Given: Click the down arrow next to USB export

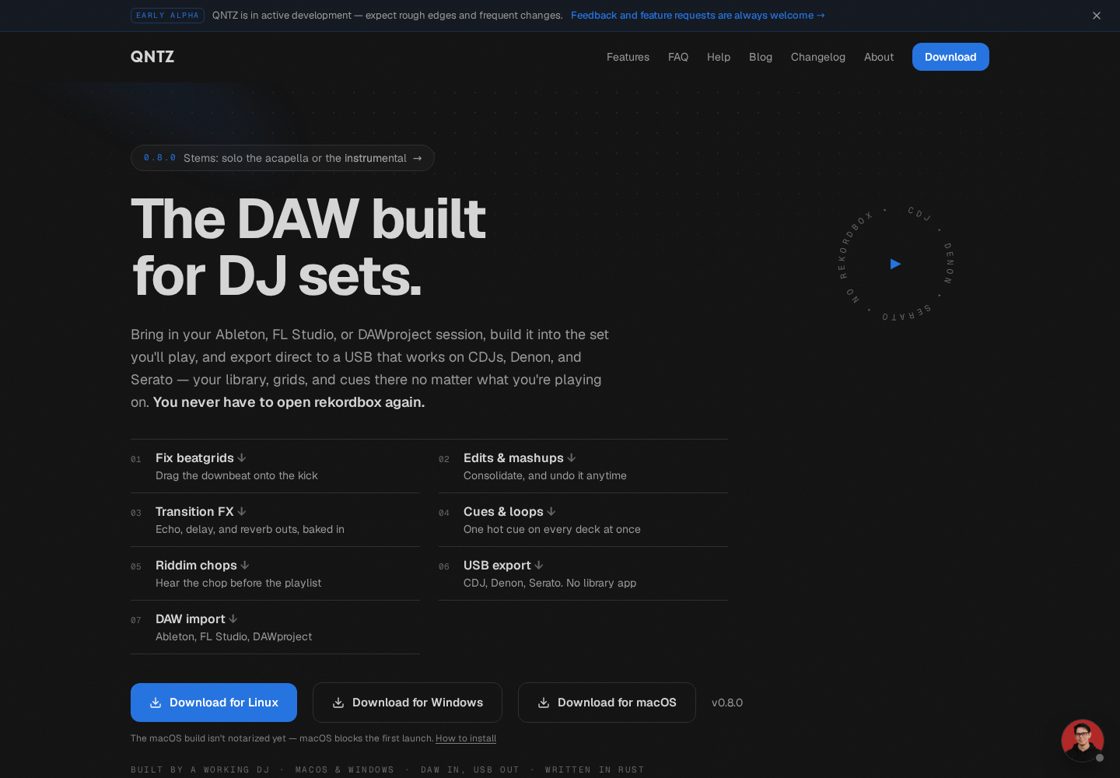Looking at the screenshot, I should [539, 565].
